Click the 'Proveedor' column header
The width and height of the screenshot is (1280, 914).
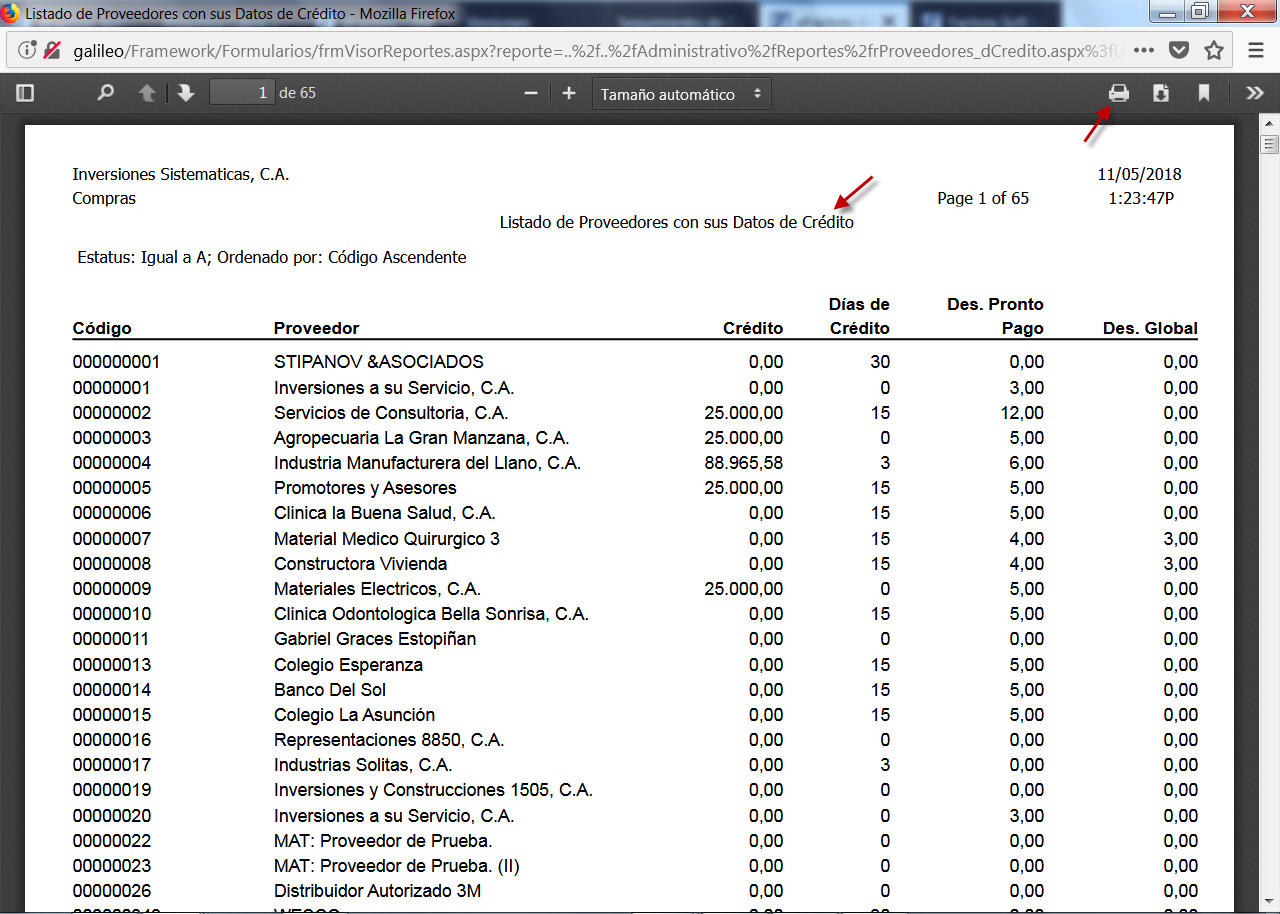click(316, 328)
